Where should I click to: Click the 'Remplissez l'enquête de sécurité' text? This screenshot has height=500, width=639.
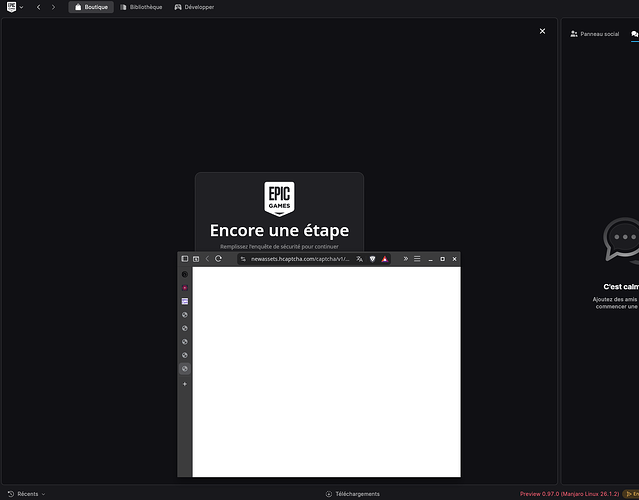(x=279, y=247)
